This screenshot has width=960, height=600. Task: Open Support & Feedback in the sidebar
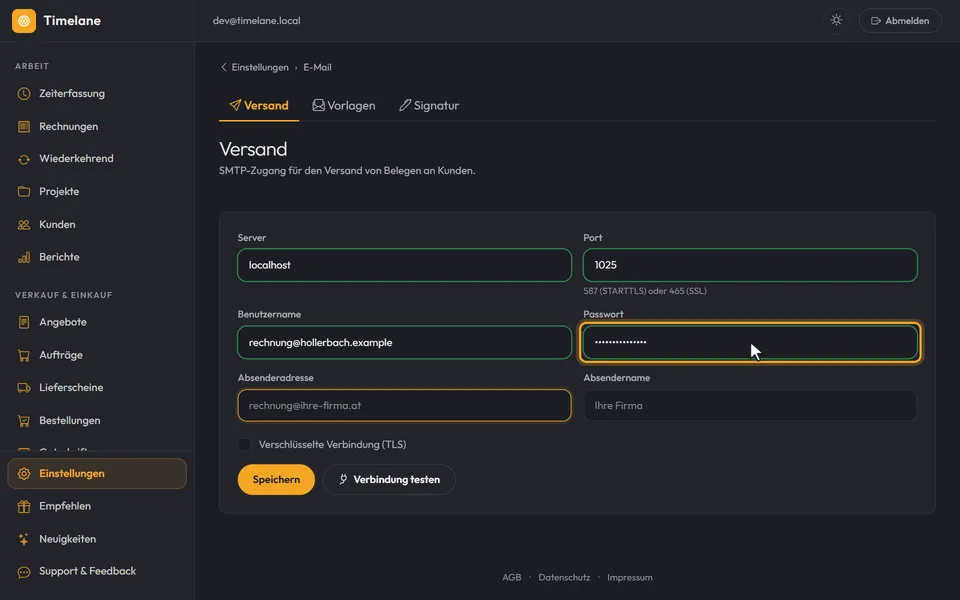(97, 571)
